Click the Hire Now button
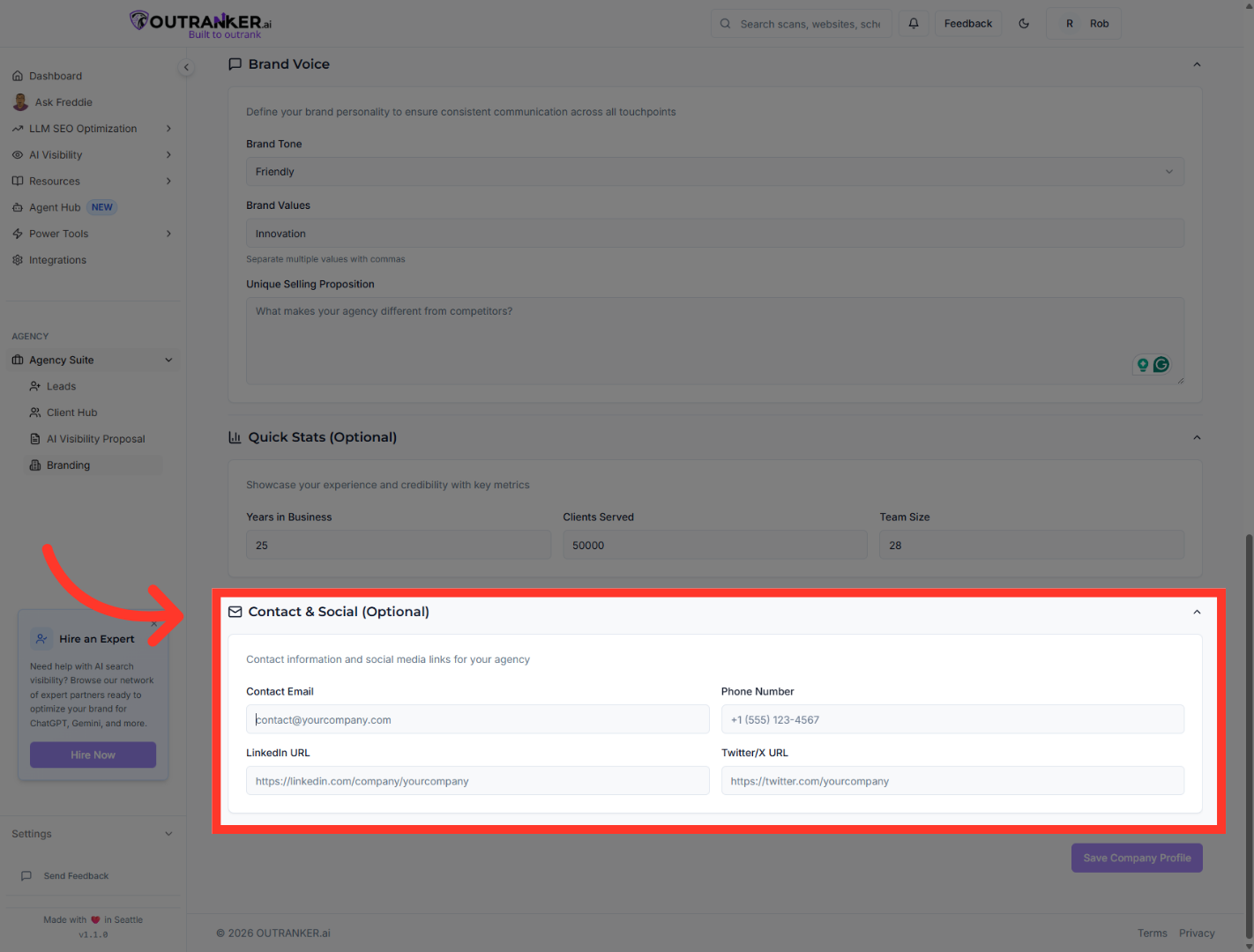The image size is (1254, 952). tap(93, 755)
